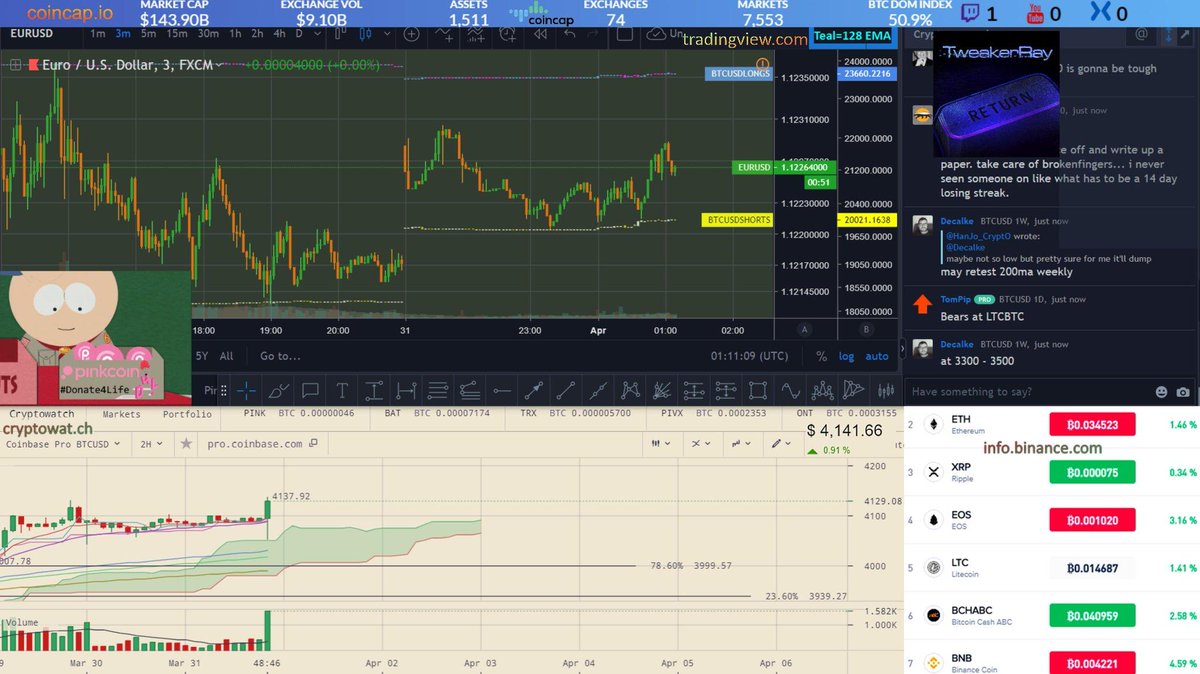Select the sine wave cycle tool
Image resolution: width=1200 pixels, height=674 pixels.
(x=789, y=390)
